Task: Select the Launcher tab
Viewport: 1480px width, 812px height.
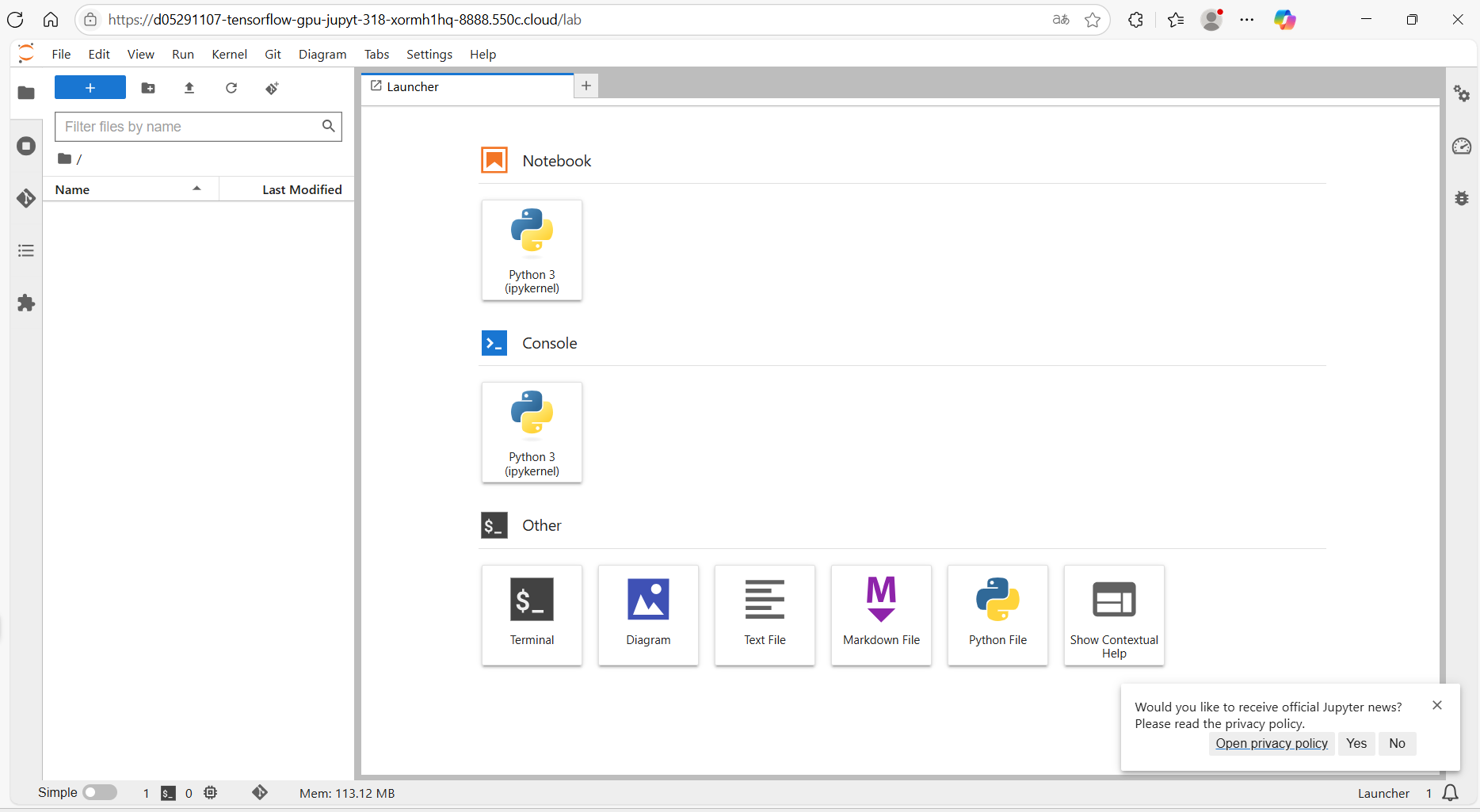Action: [467, 86]
